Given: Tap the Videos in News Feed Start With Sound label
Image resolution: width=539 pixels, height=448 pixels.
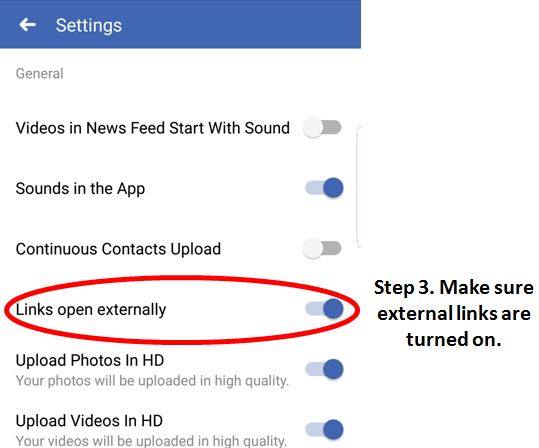Looking at the screenshot, I should (153, 128).
